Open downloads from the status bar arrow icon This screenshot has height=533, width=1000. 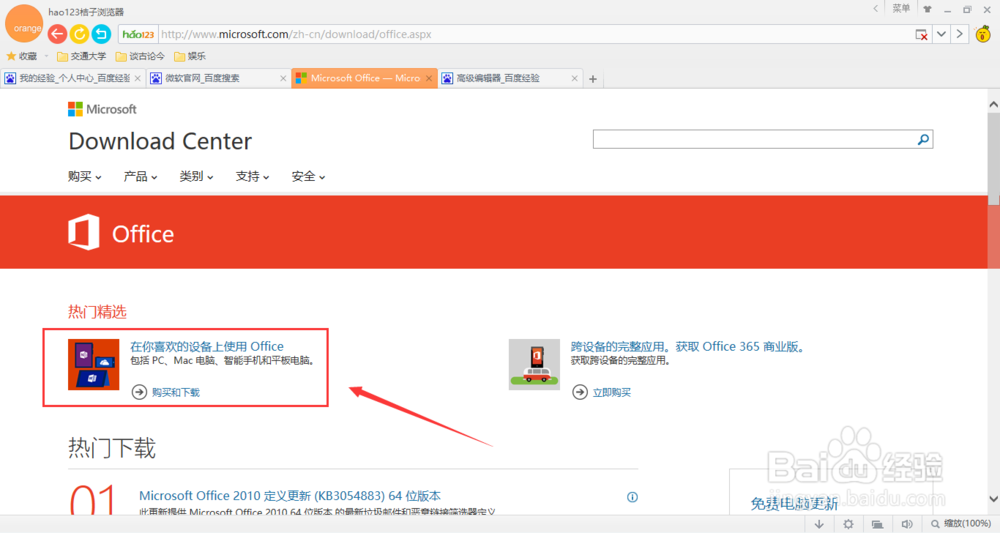[819, 524]
